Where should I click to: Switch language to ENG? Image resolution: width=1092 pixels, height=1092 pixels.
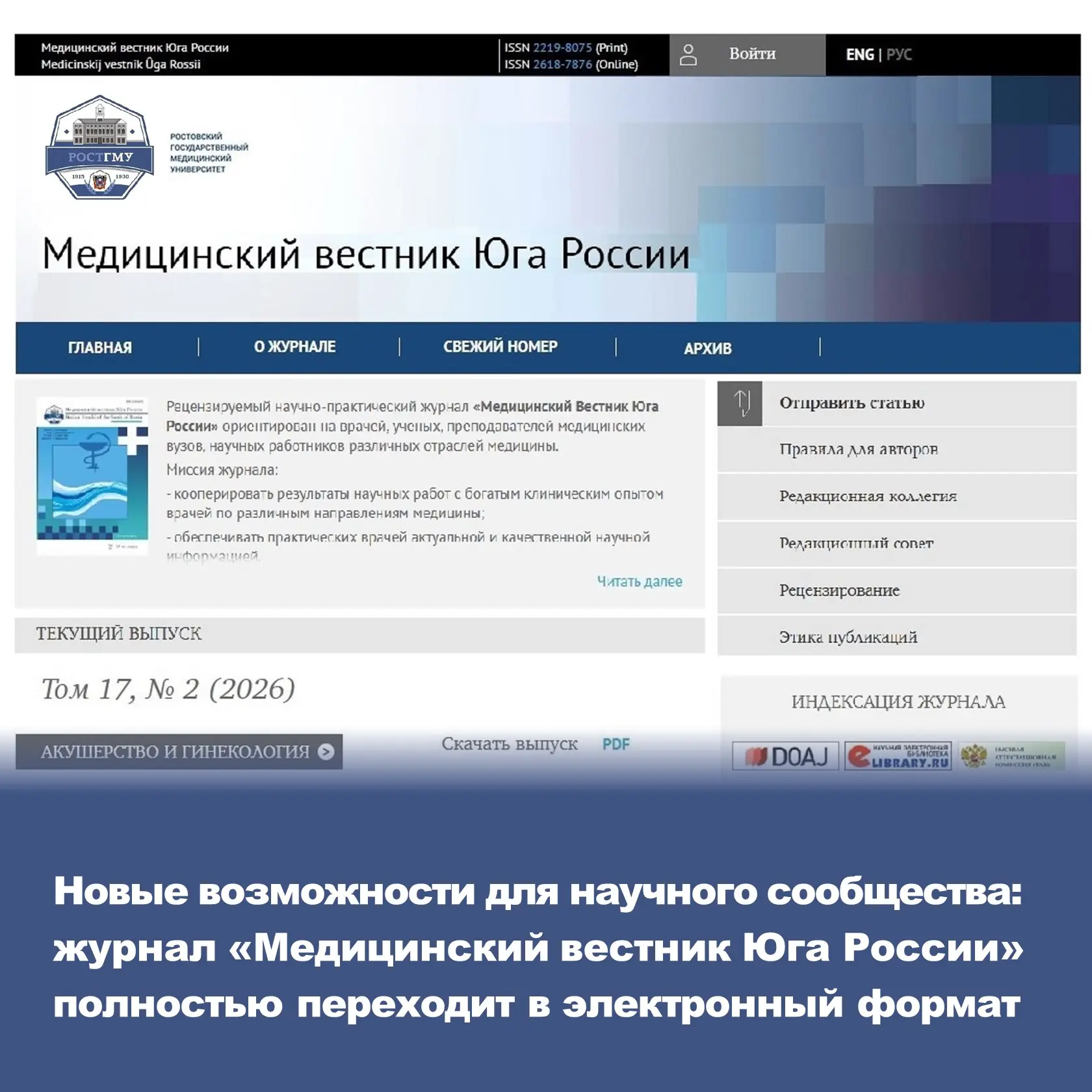click(x=859, y=55)
